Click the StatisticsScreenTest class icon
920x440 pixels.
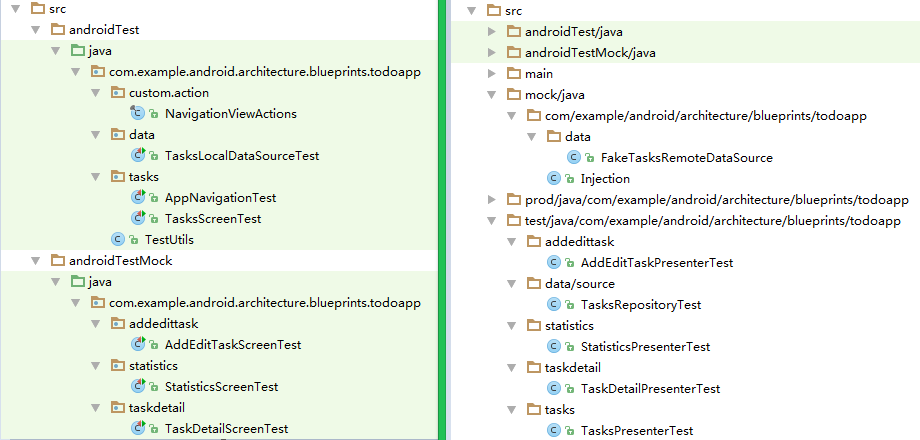point(138,386)
